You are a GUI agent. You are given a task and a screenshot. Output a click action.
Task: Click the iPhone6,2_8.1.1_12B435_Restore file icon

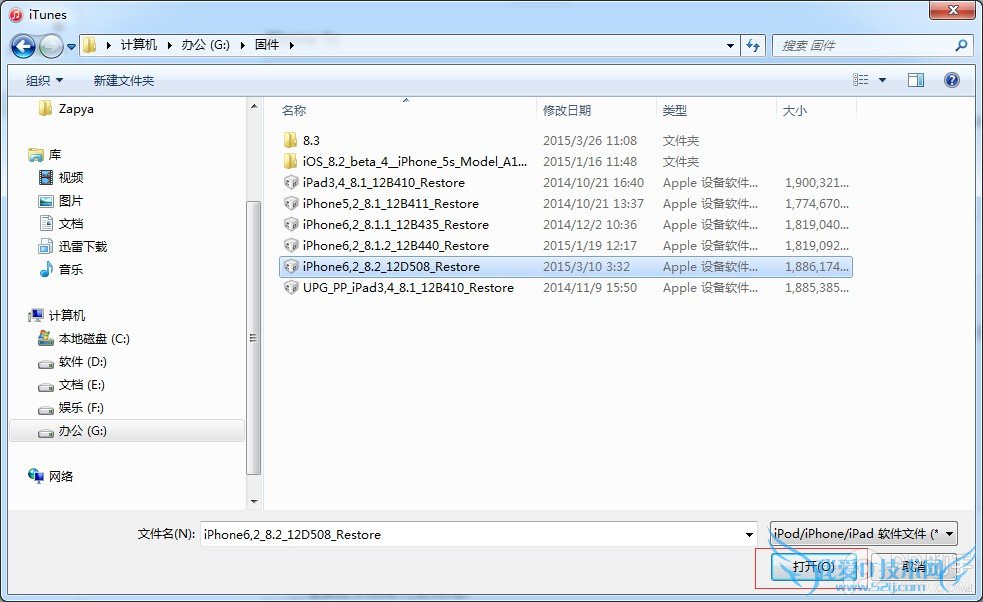click(291, 224)
